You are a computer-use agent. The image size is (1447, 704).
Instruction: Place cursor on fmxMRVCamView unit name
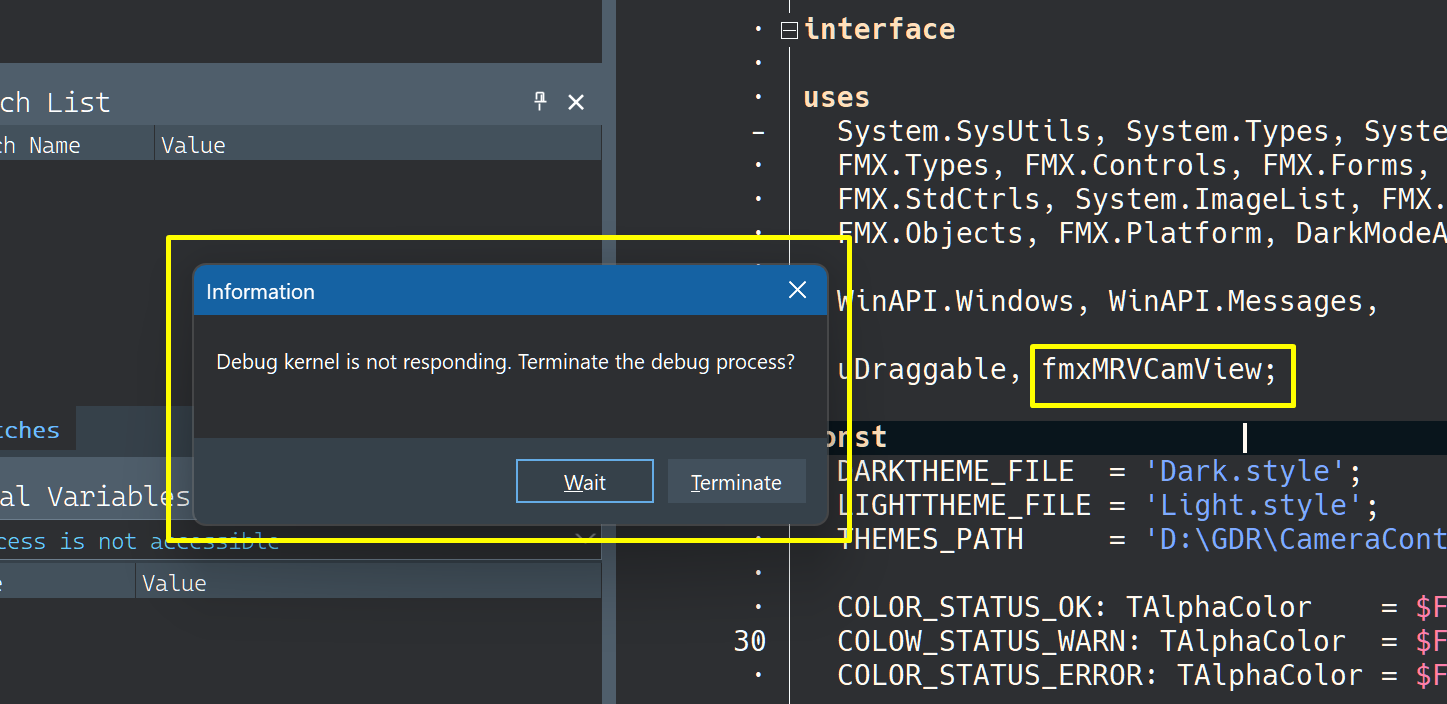1152,370
